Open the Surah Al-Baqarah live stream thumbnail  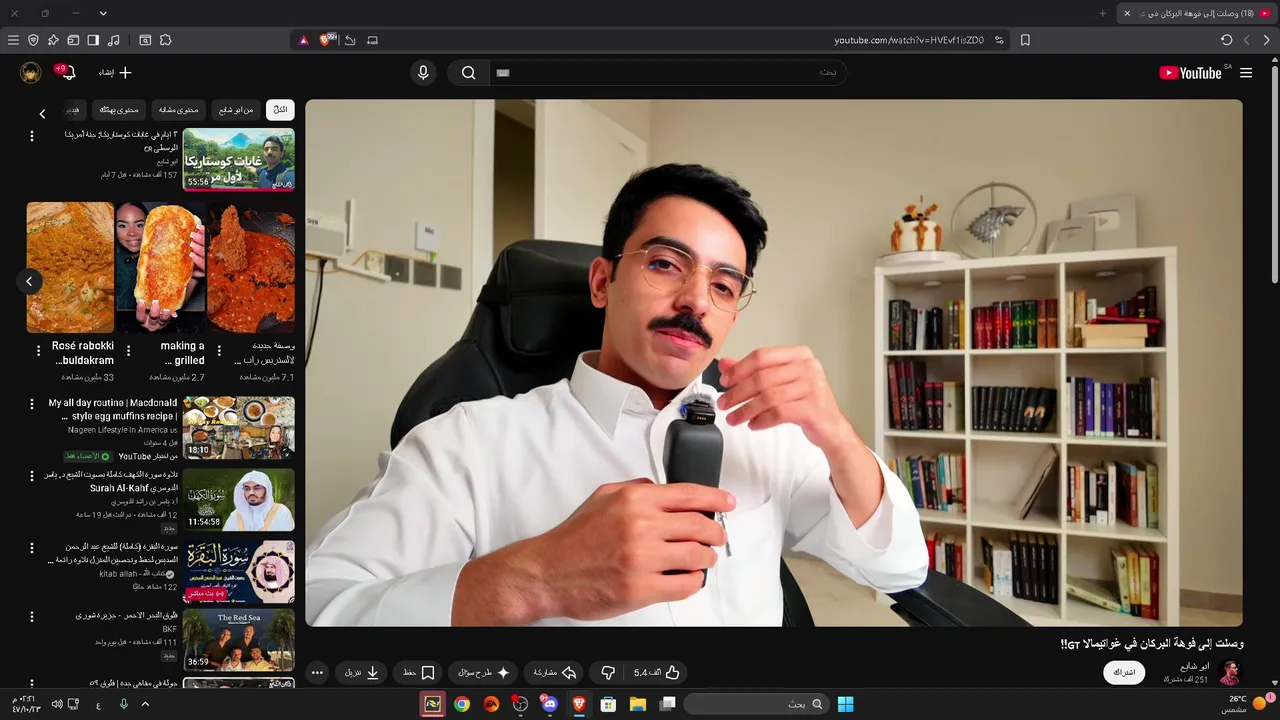coord(239,572)
